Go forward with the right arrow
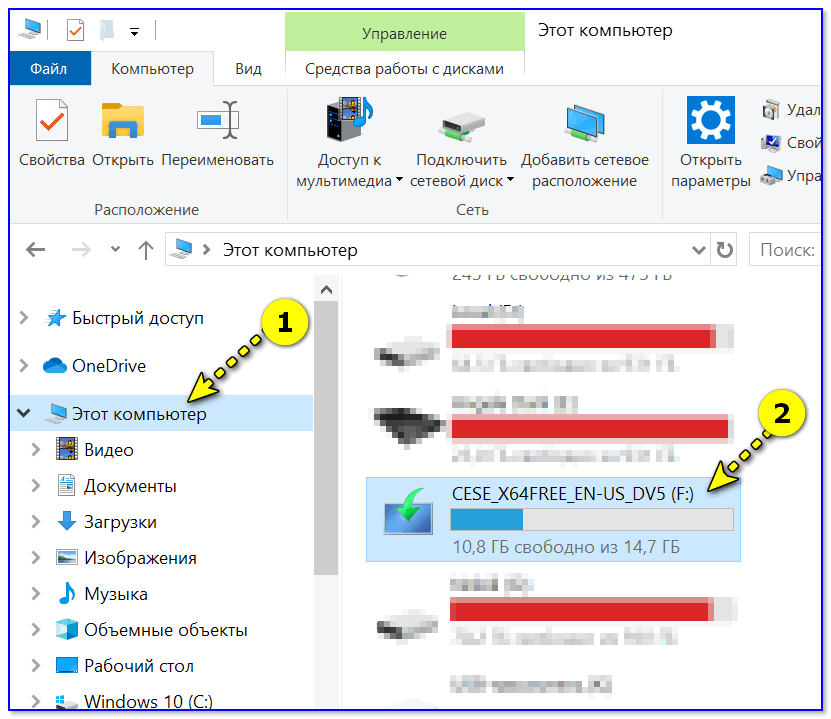 click(81, 249)
